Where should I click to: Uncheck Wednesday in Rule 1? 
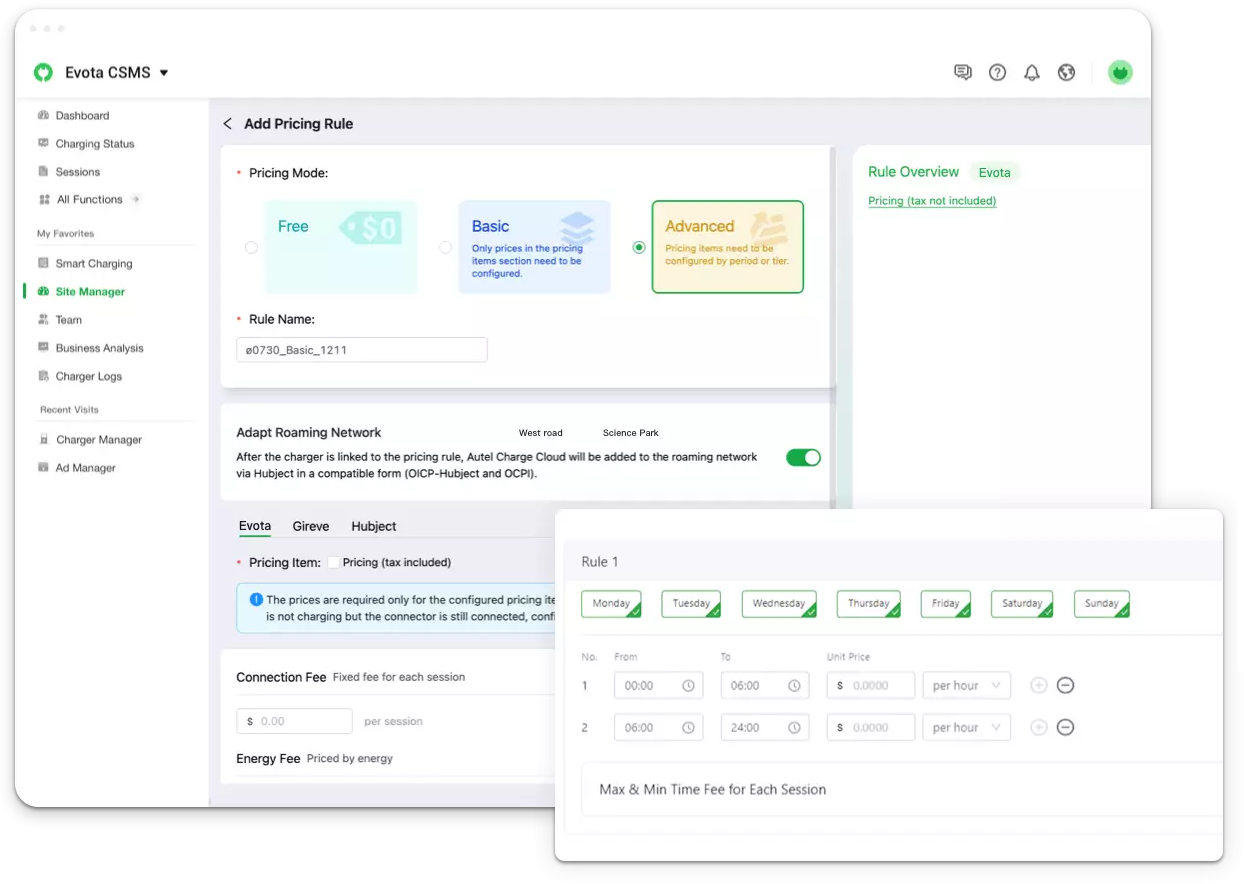tap(779, 603)
